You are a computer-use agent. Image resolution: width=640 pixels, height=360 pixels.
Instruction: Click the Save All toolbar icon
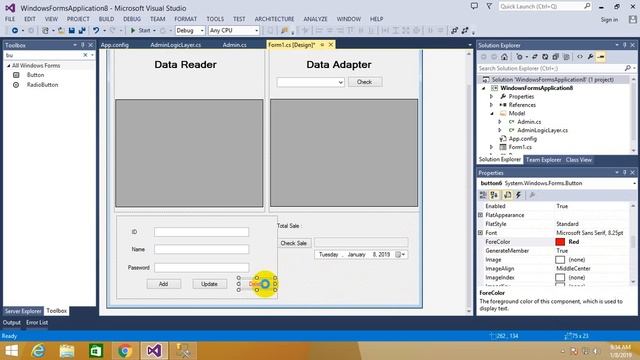tap(82, 31)
